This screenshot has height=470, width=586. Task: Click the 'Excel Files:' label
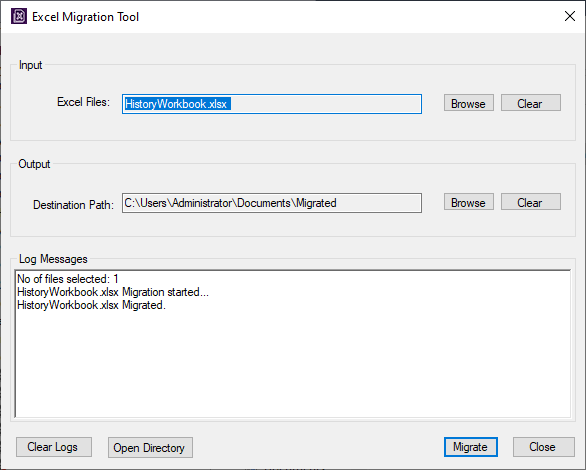(x=83, y=102)
